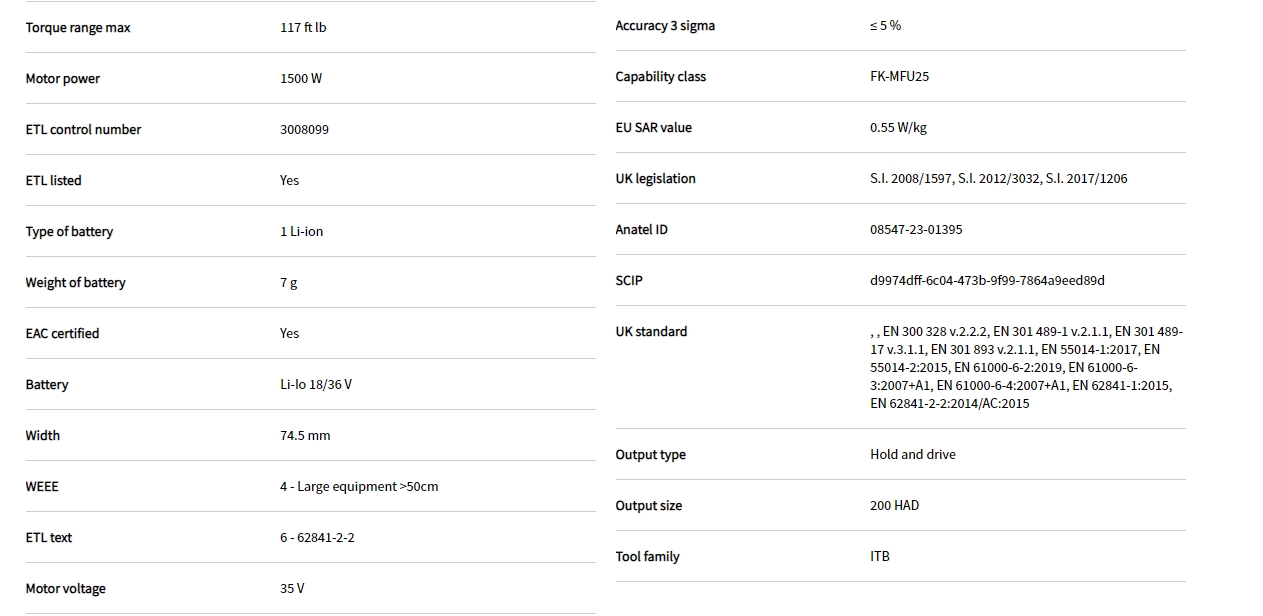This screenshot has width=1263, height=616.
Task: Click the WEEE Large equipment value
Action: pyautogui.click(x=358, y=487)
